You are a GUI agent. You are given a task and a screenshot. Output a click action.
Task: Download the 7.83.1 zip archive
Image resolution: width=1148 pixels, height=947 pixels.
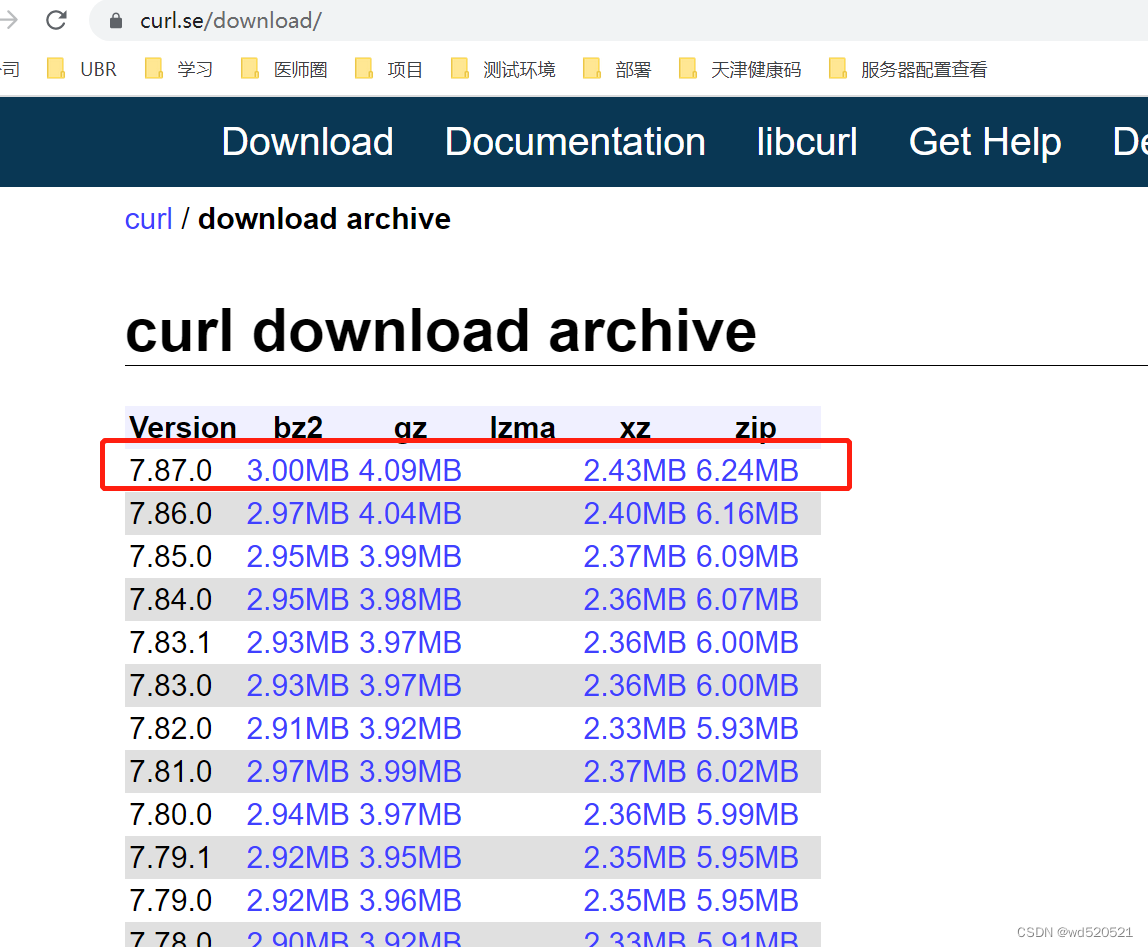(747, 642)
